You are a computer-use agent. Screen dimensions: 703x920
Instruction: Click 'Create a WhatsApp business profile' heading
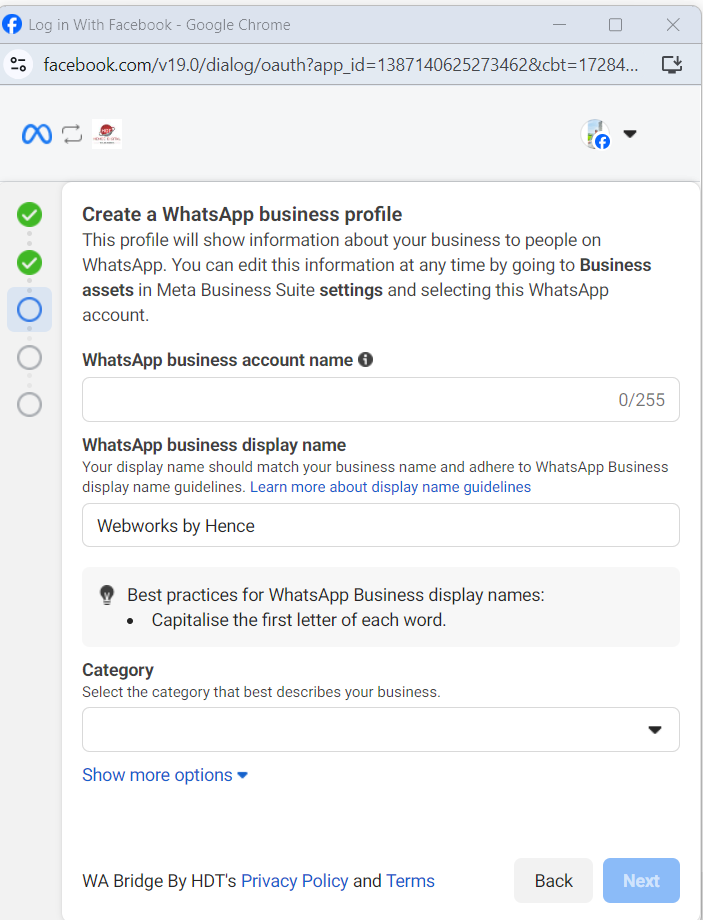point(242,214)
